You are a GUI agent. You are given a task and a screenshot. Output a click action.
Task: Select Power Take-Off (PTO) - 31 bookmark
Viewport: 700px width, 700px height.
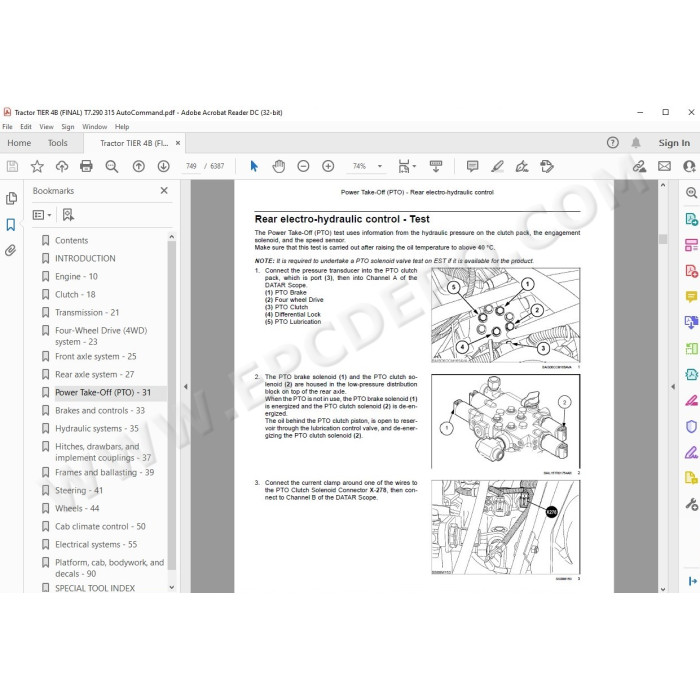point(103,392)
